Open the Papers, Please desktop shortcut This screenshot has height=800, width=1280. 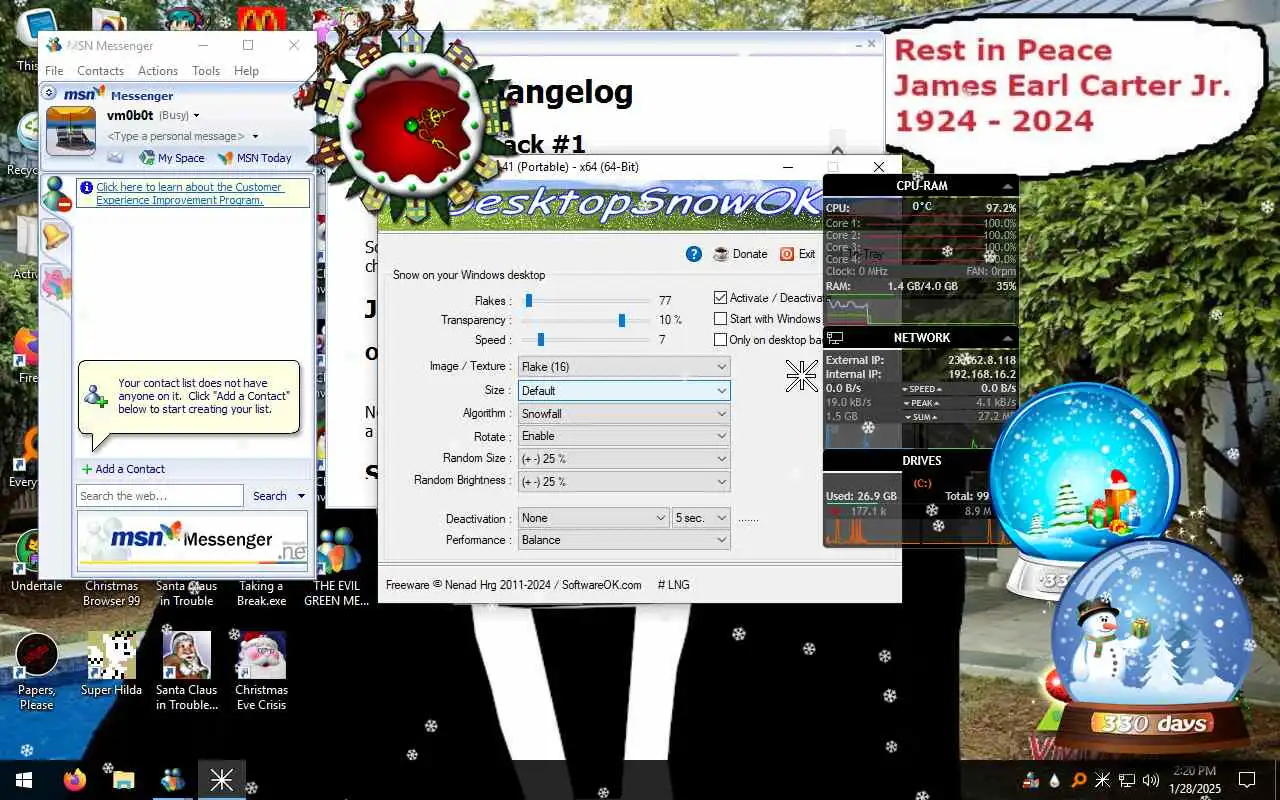36,670
